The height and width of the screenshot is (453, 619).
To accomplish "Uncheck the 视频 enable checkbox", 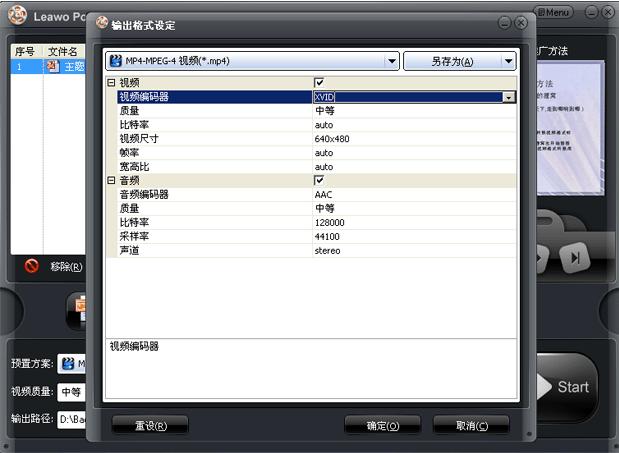I will [x=319, y=83].
